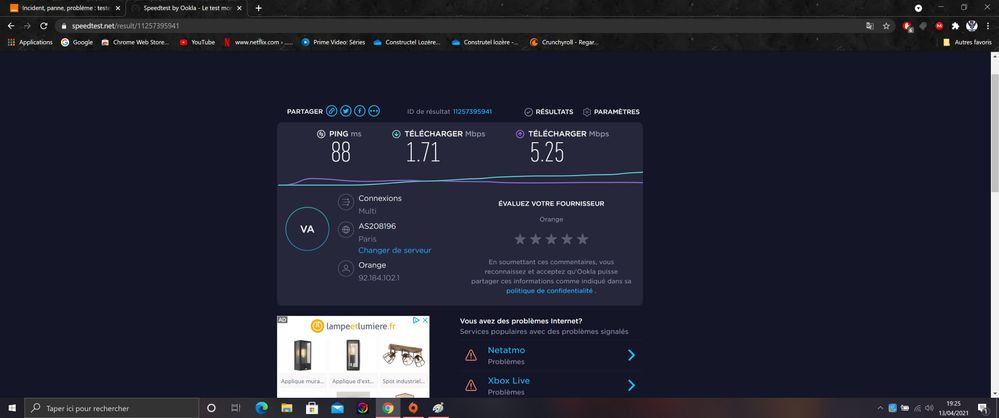Click Taper ici pour rechercher box
999x418 pixels.
pyautogui.click(x=113, y=408)
